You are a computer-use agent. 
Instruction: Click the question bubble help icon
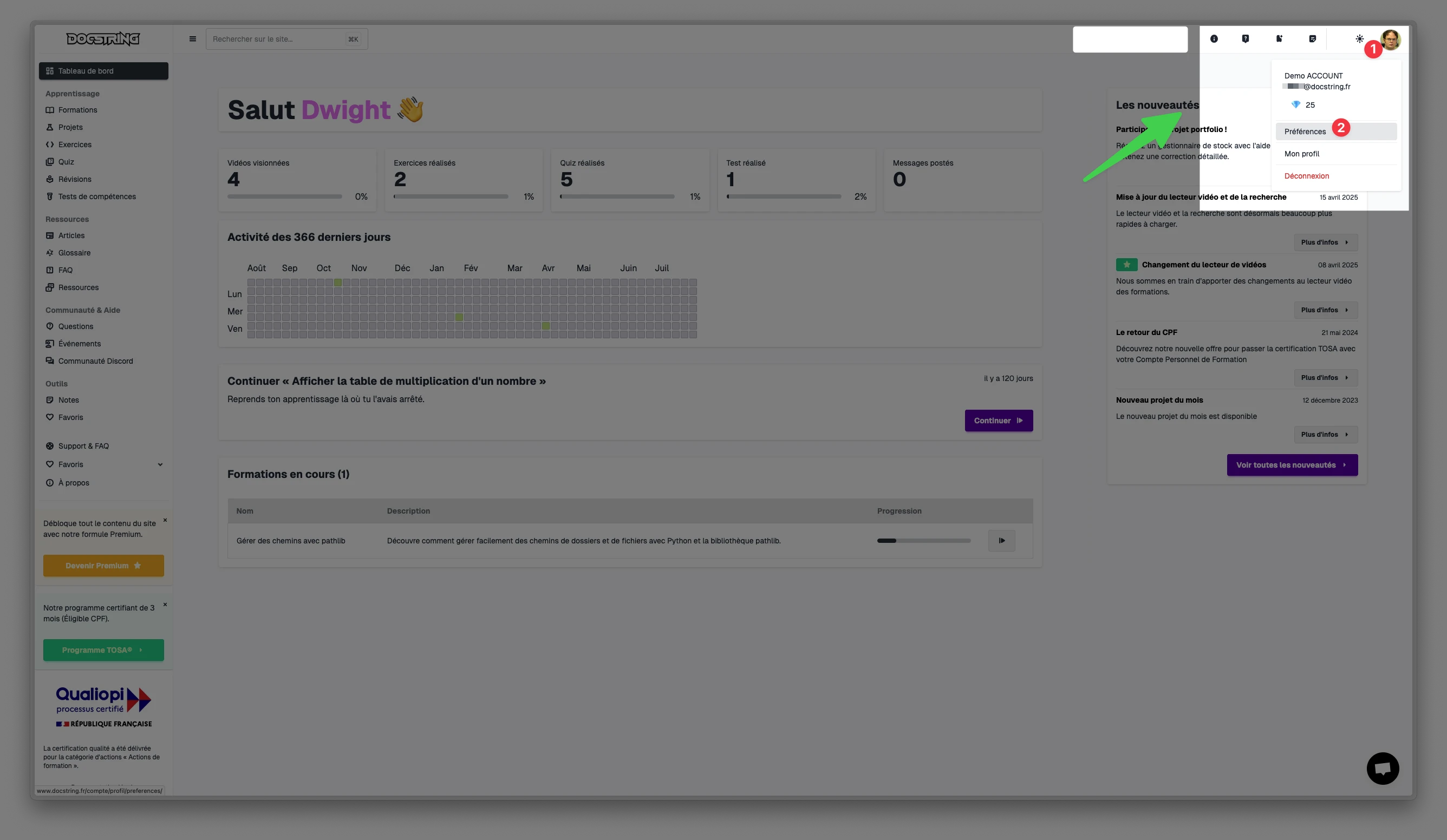[1245, 39]
